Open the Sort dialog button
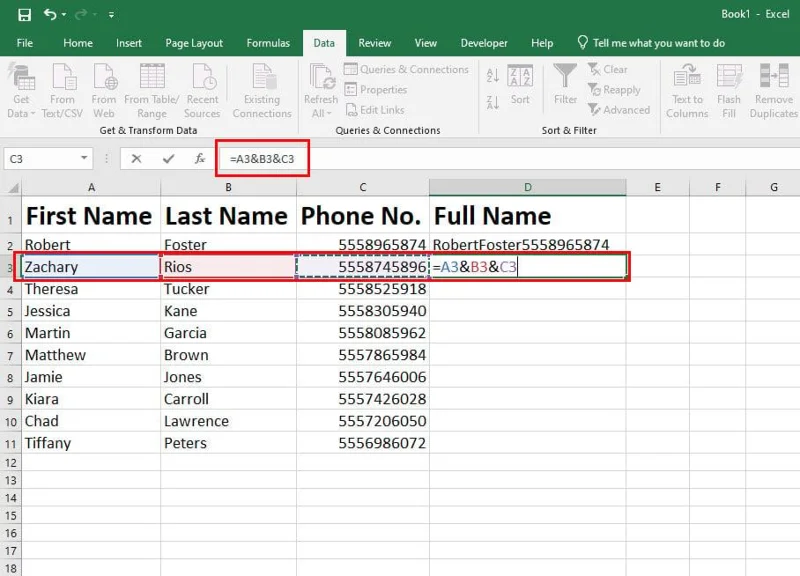The height and width of the screenshot is (576, 800). pyautogui.click(x=520, y=84)
